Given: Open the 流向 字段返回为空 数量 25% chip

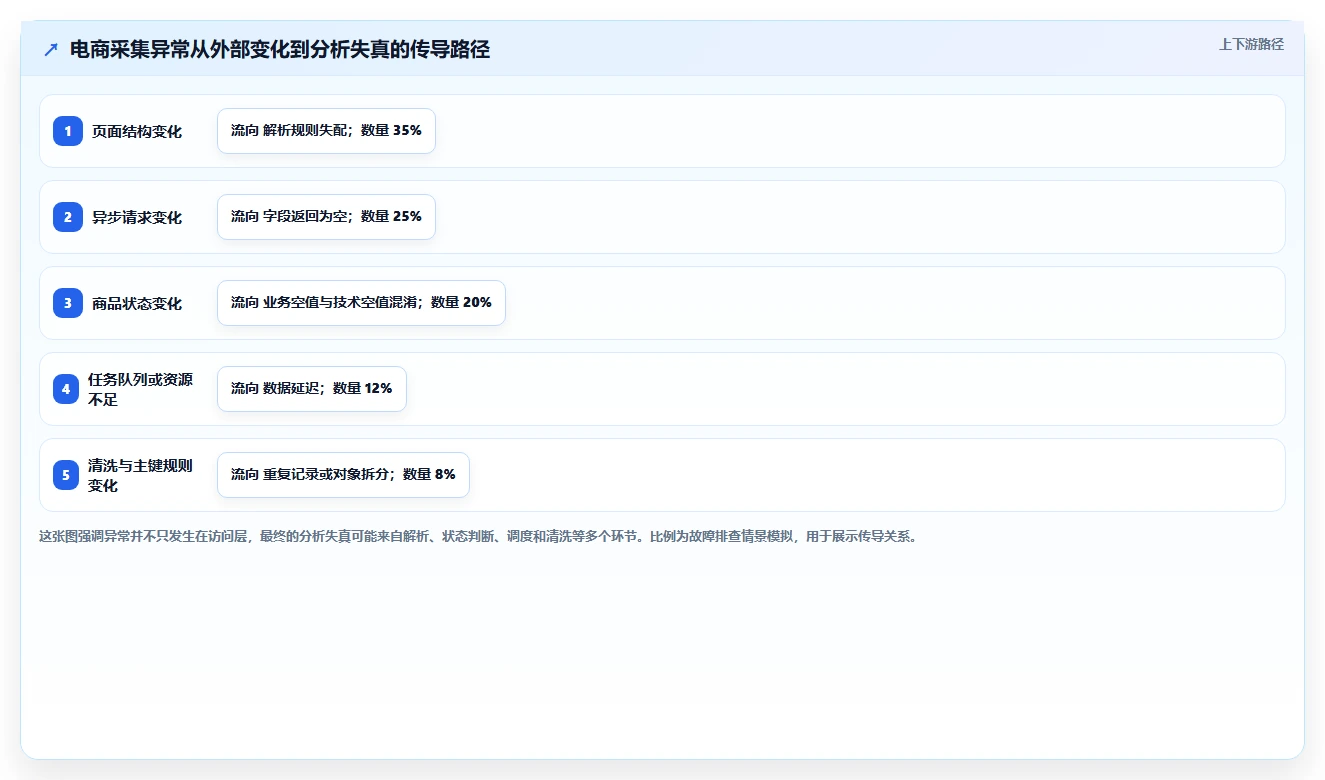Looking at the screenshot, I should (326, 217).
